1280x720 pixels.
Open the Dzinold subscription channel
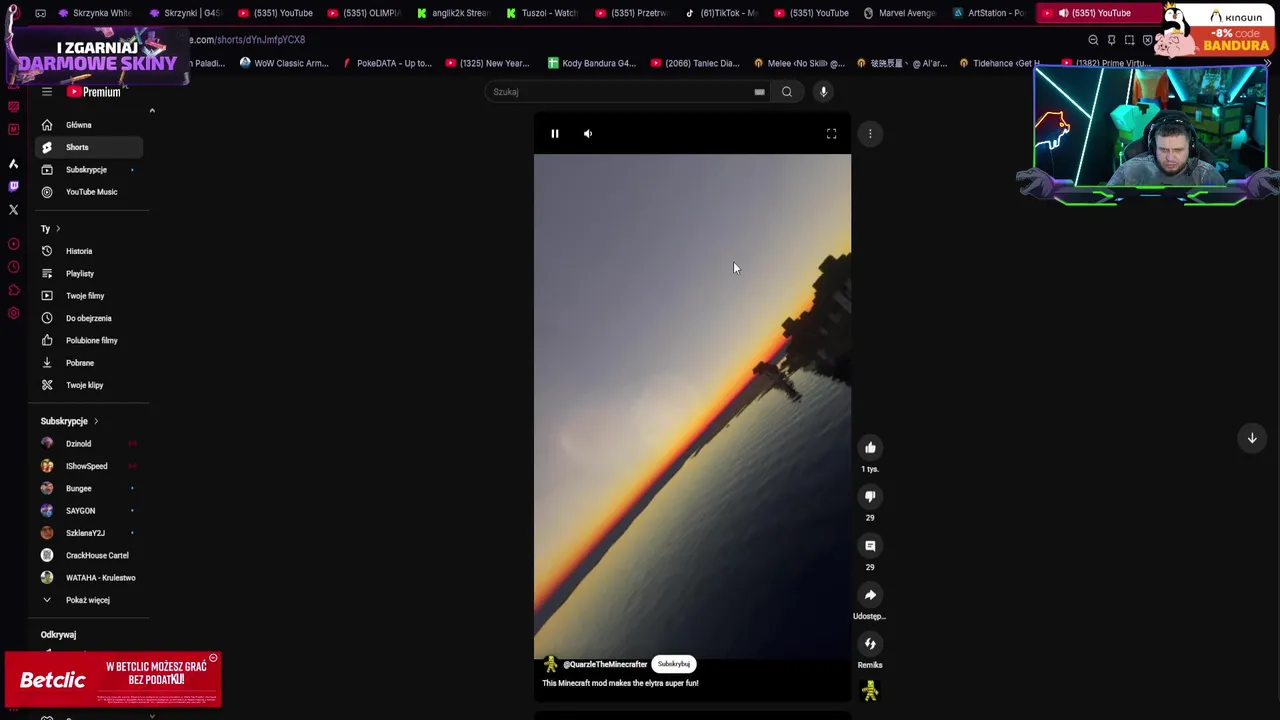pyautogui.click(x=88, y=444)
